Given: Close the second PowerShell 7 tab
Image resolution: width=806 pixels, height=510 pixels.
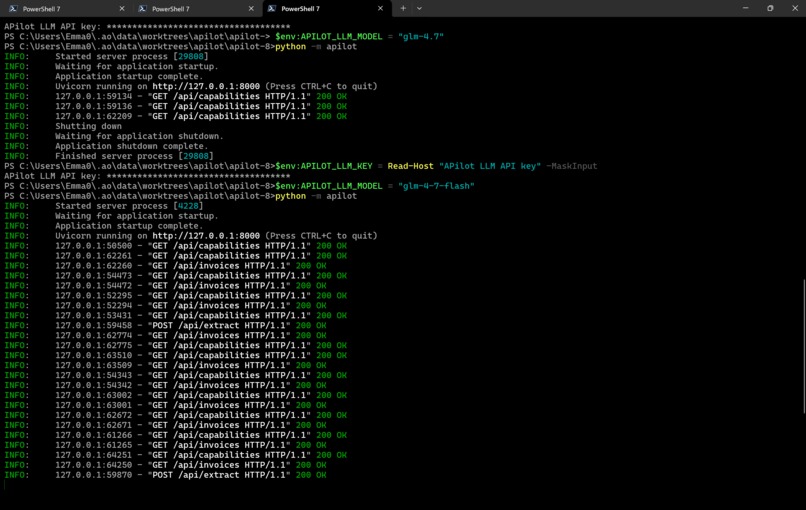Looking at the screenshot, I should (251, 9).
